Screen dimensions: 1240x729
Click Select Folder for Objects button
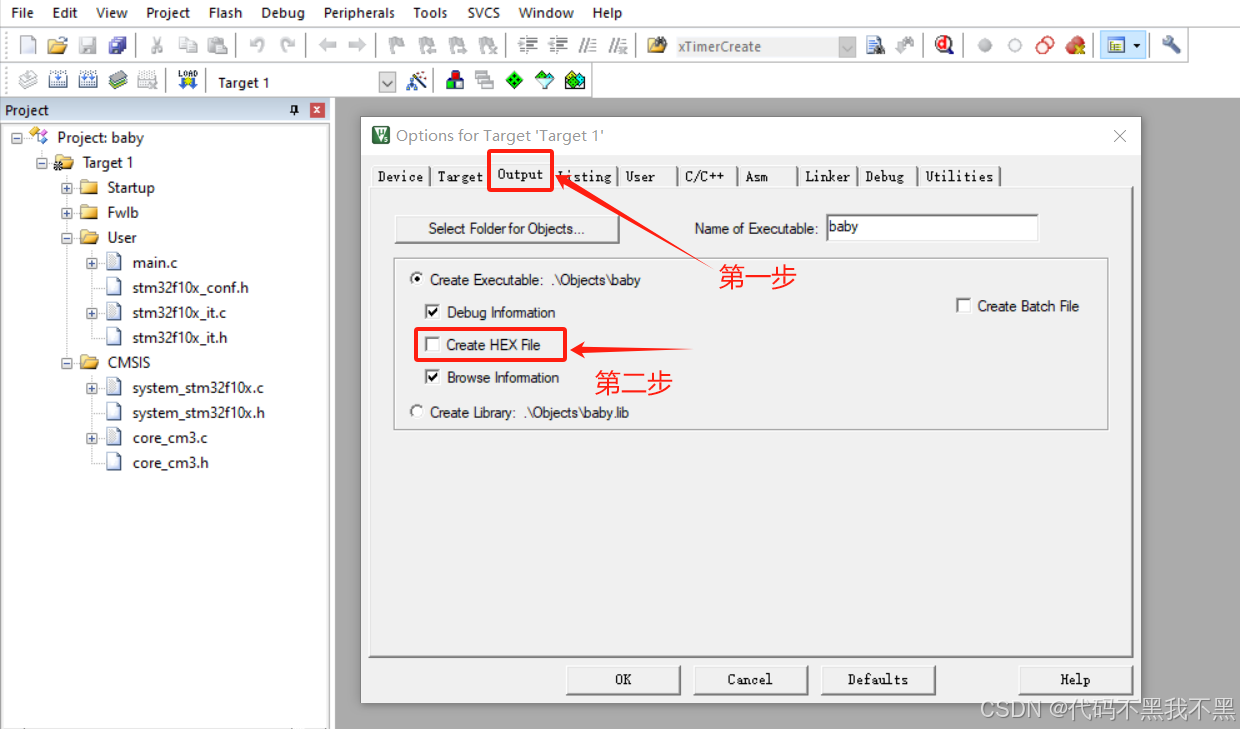click(507, 228)
